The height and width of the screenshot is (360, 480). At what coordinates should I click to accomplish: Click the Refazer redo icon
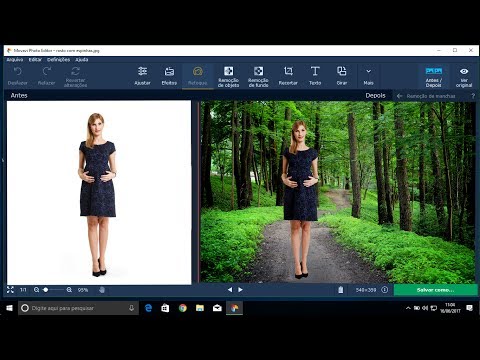pyautogui.click(x=47, y=71)
